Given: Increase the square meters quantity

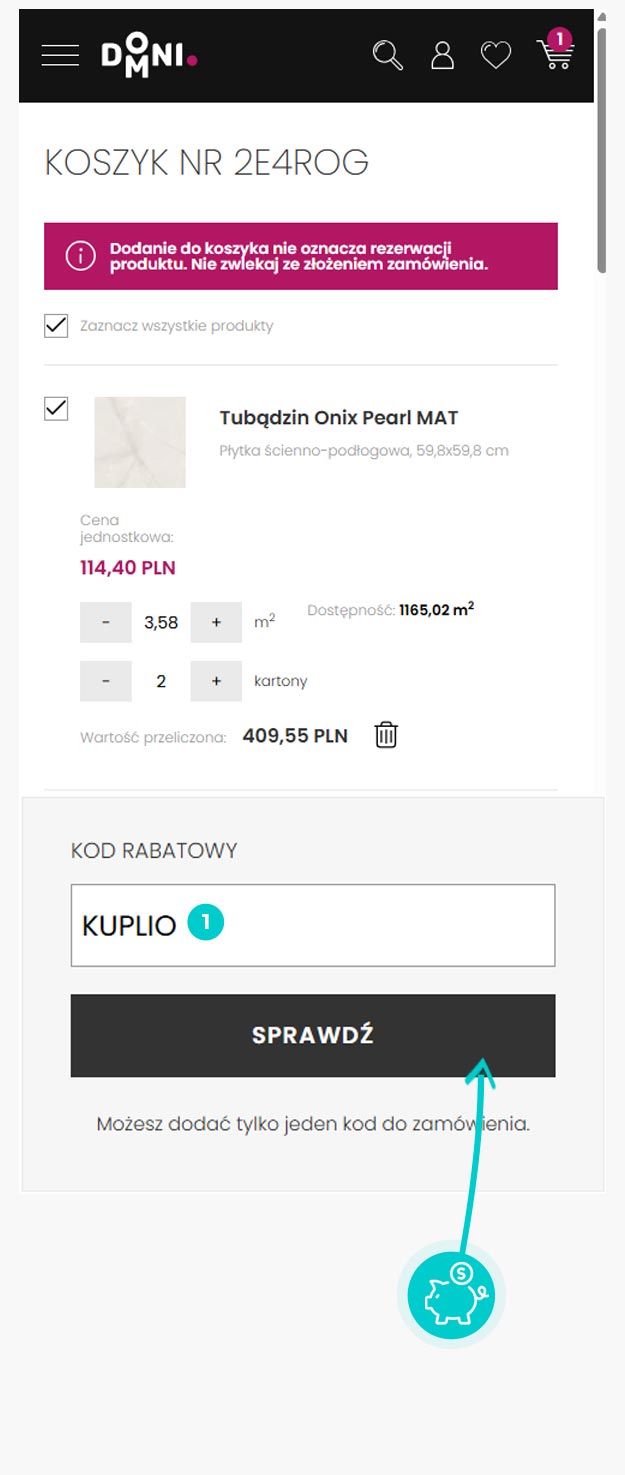Looking at the screenshot, I should point(216,622).
